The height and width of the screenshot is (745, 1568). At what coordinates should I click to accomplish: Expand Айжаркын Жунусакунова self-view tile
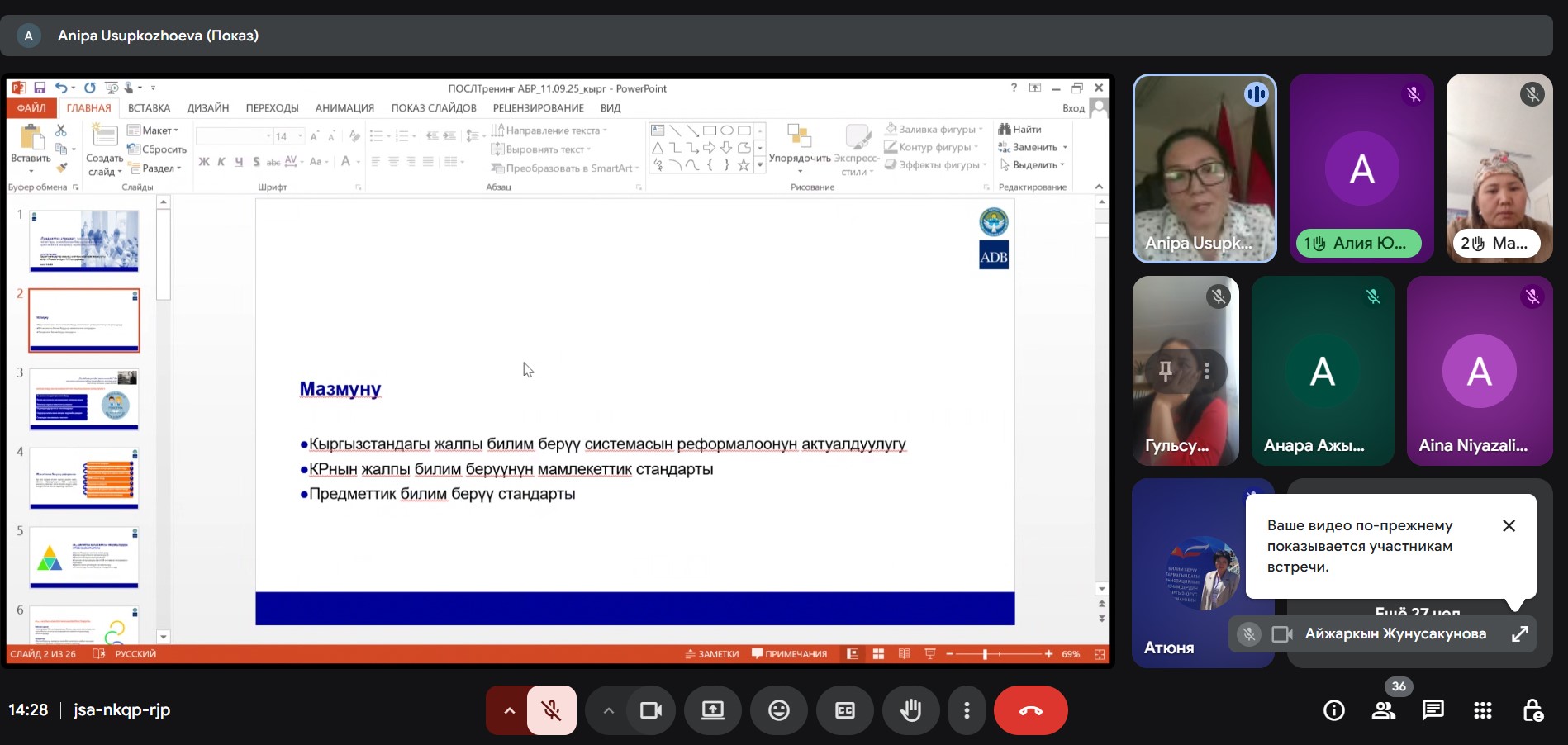click(x=1519, y=634)
